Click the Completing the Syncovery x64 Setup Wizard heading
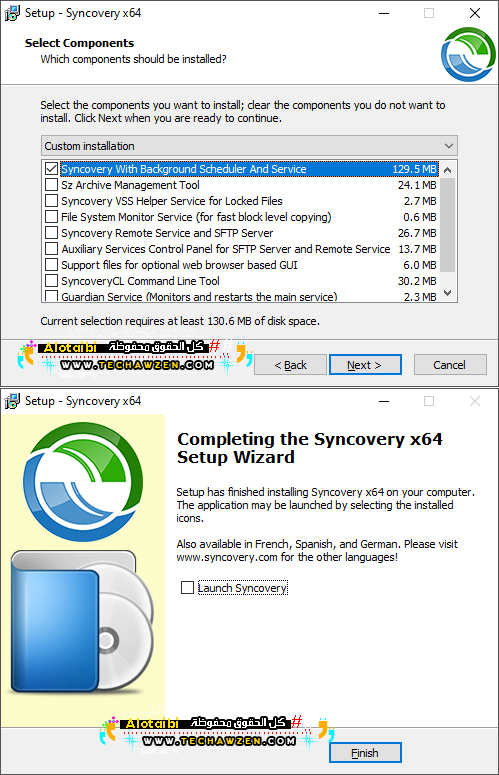This screenshot has width=499, height=775. click(310, 448)
